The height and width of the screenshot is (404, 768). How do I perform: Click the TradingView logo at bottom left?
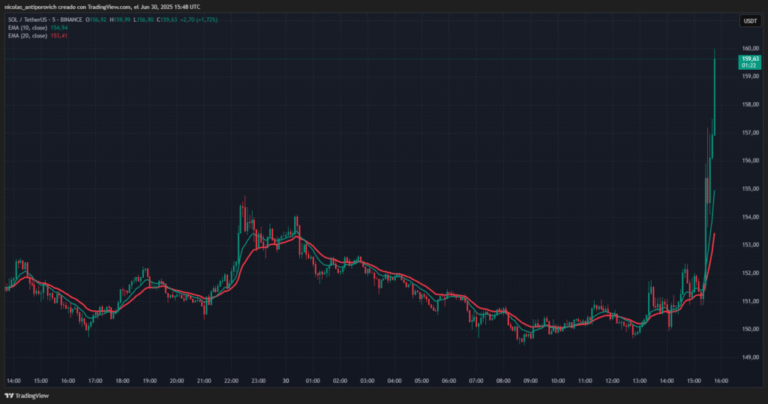(x=27, y=396)
